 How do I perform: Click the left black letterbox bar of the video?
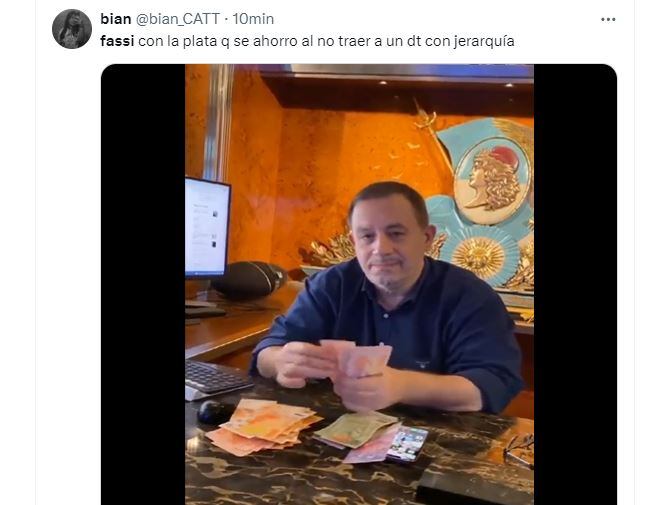(x=143, y=285)
